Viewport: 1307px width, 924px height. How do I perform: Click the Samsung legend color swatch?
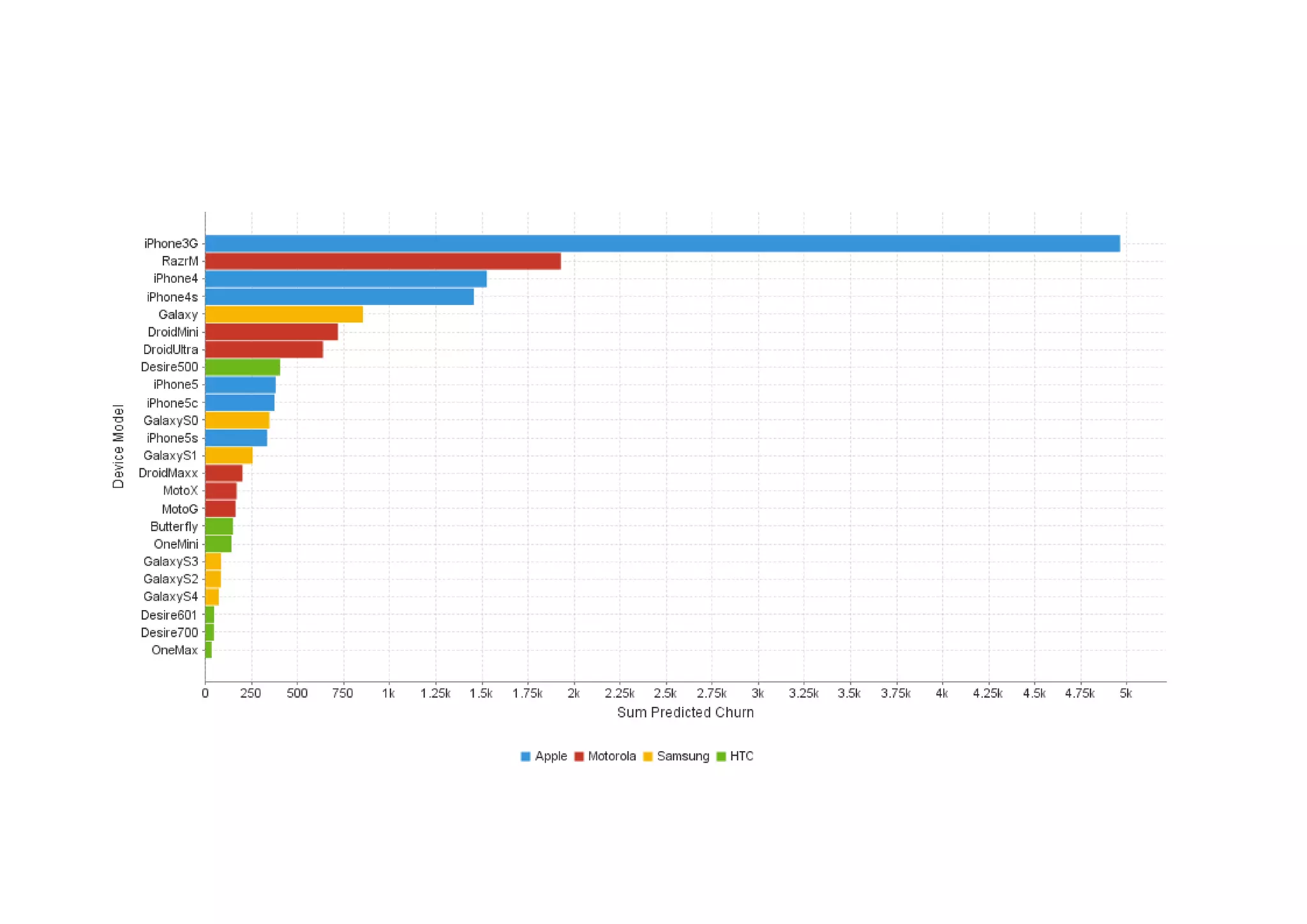tap(648, 756)
